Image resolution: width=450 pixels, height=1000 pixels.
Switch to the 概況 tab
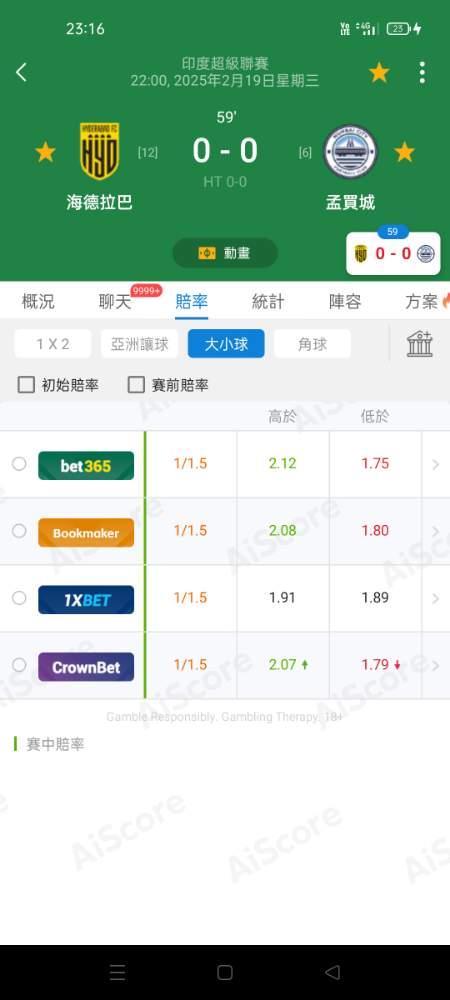pos(38,302)
